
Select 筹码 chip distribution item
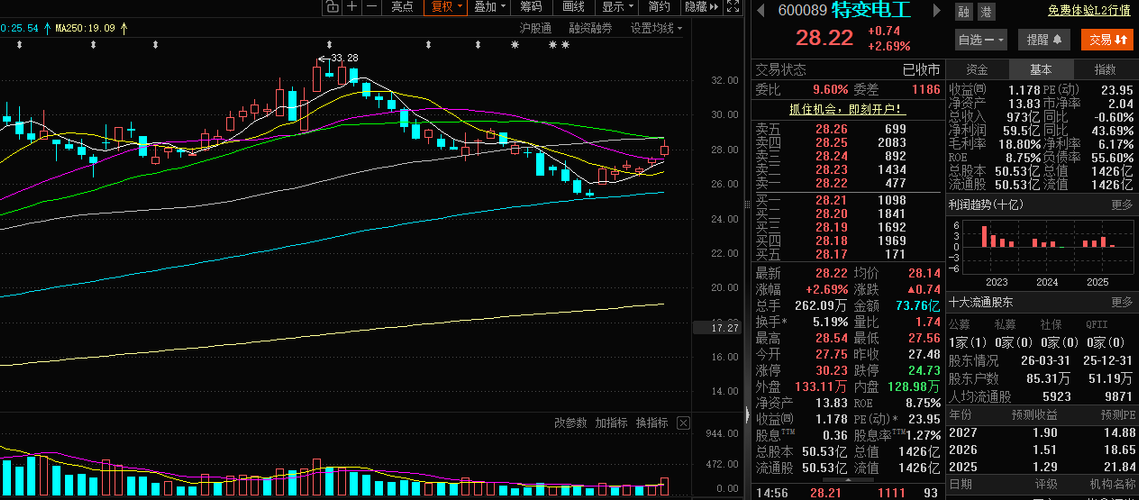[531, 7]
